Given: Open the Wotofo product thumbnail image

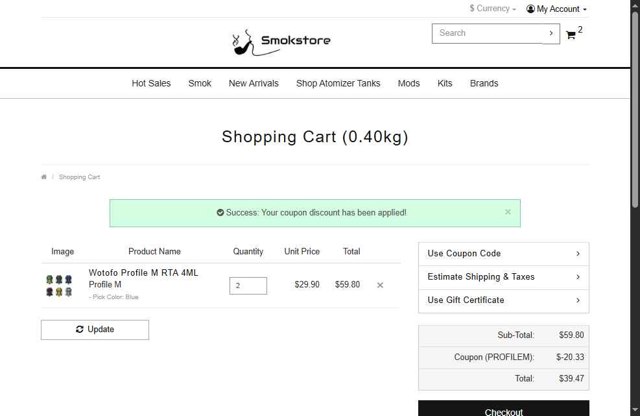Looking at the screenshot, I should point(59,285).
